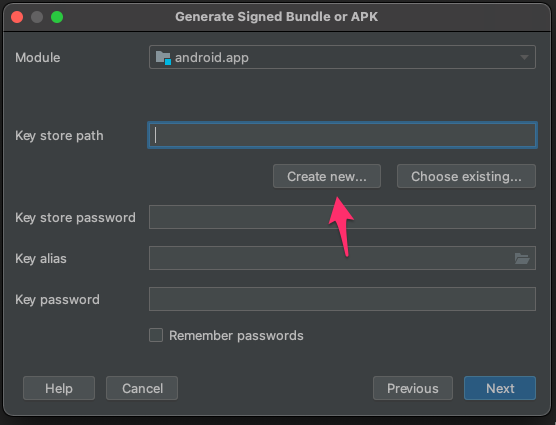
Task: Open the android.app module combo box
Action: coord(342,57)
